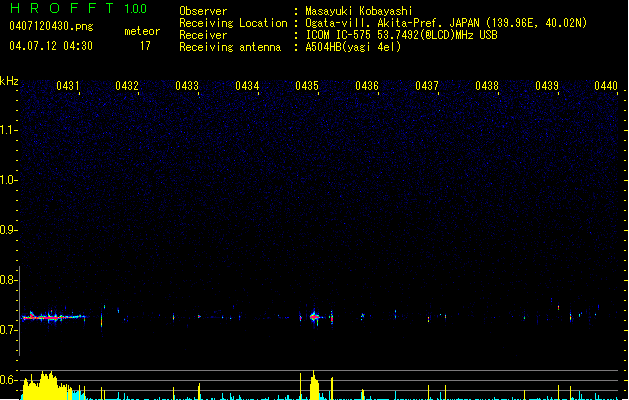Click the 0440 time marker
The image size is (629, 400).
pyautogui.click(x=606, y=86)
